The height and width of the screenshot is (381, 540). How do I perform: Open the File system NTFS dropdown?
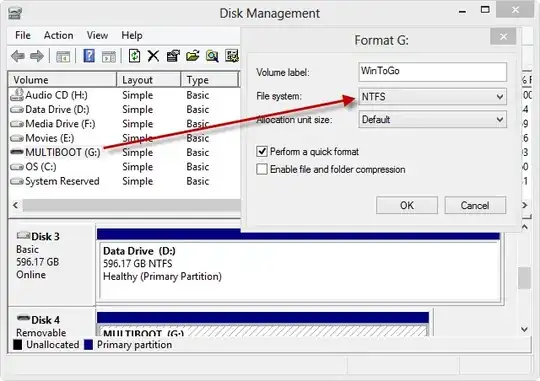click(433, 96)
